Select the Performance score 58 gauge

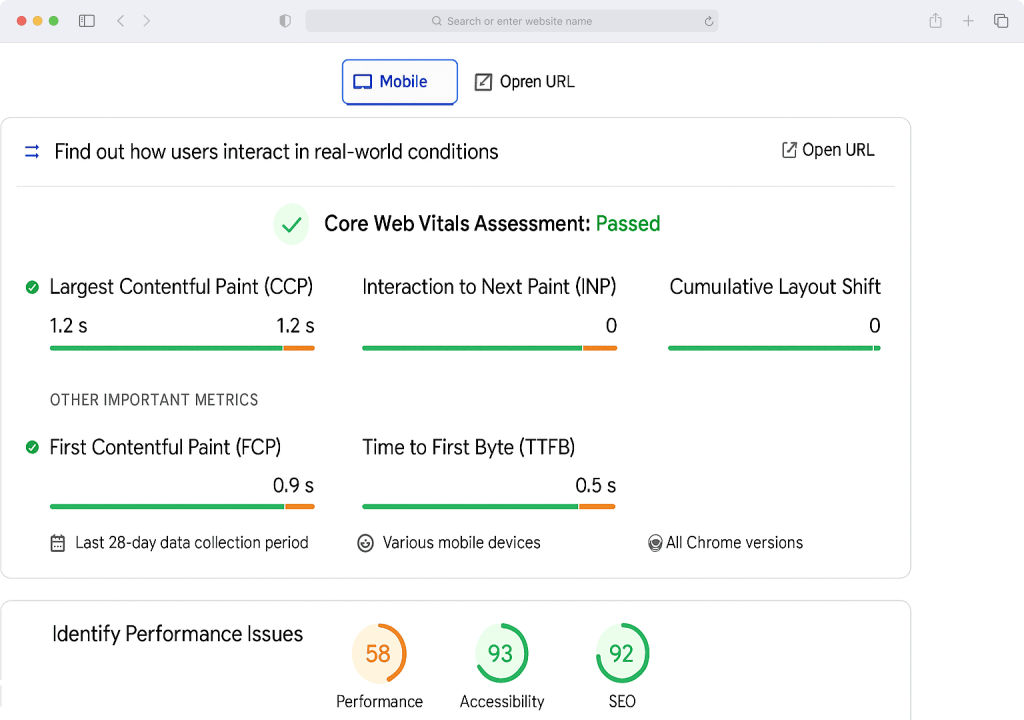pyautogui.click(x=379, y=653)
